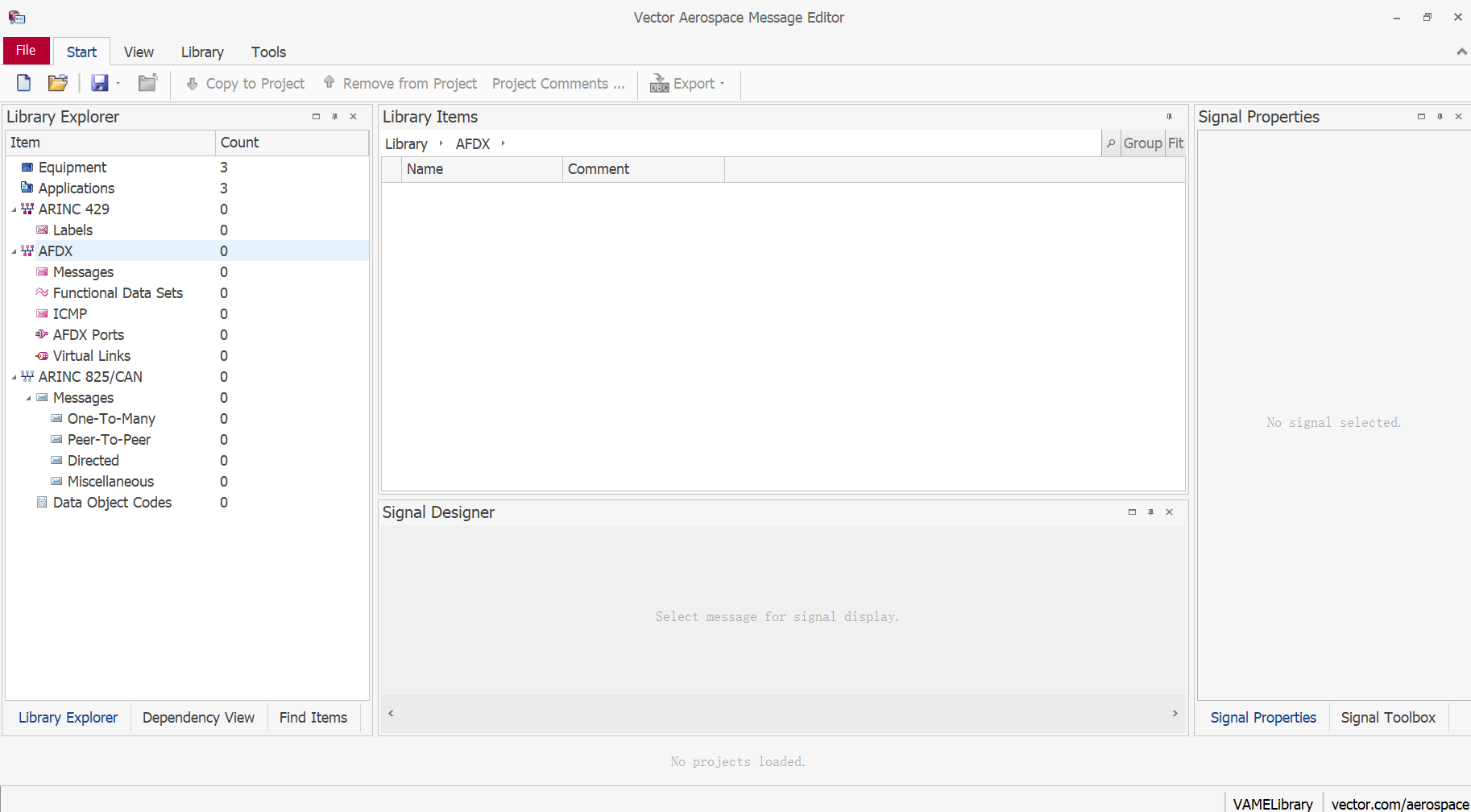Click the Open folder toolbar icon

pyautogui.click(x=58, y=83)
